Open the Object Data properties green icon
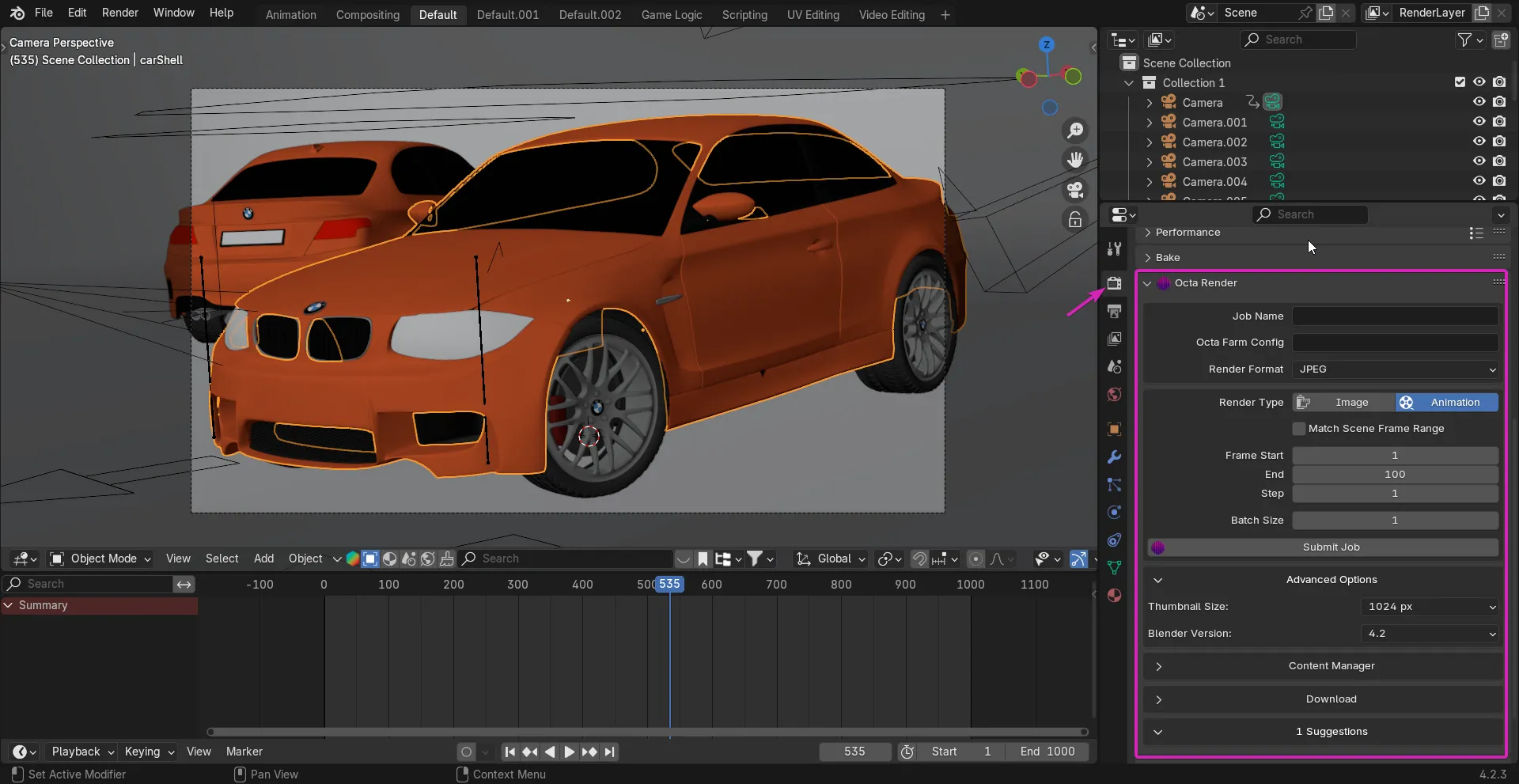This screenshot has width=1519, height=784. pyautogui.click(x=1114, y=567)
